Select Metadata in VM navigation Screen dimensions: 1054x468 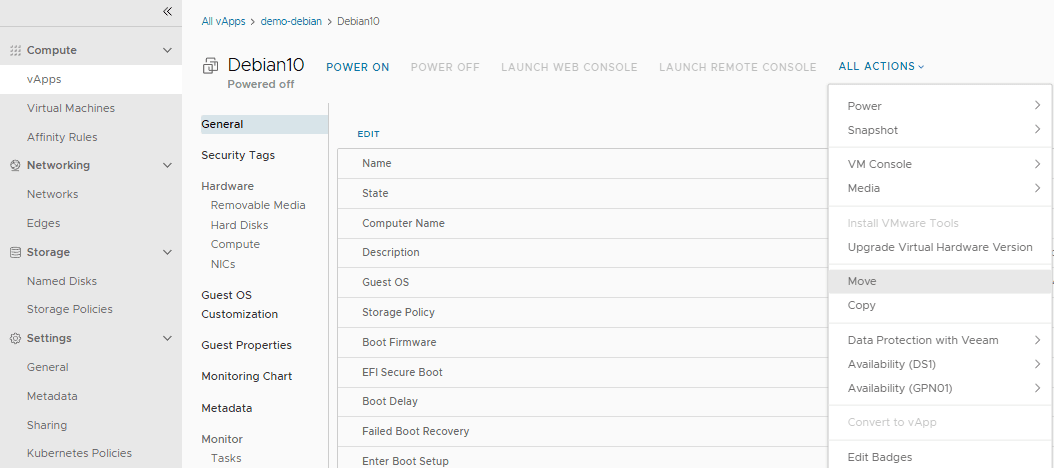click(x=227, y=408)
